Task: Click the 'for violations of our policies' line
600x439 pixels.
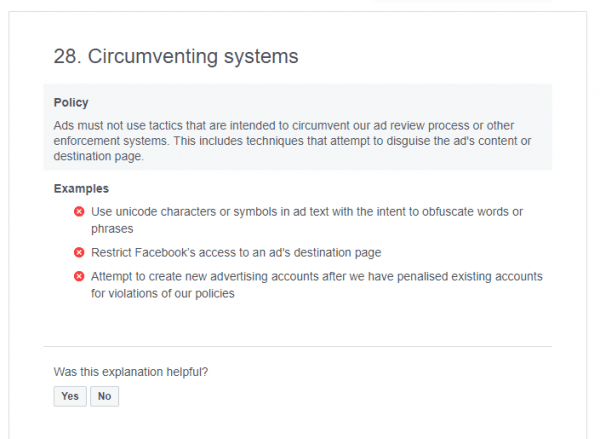Action: [x=163, y=294]
